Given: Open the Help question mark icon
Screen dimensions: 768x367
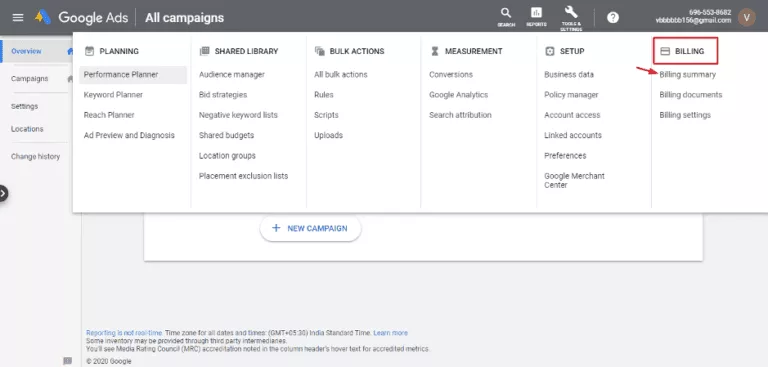Looking at the screenshot, I should click(x=613, y=18).
